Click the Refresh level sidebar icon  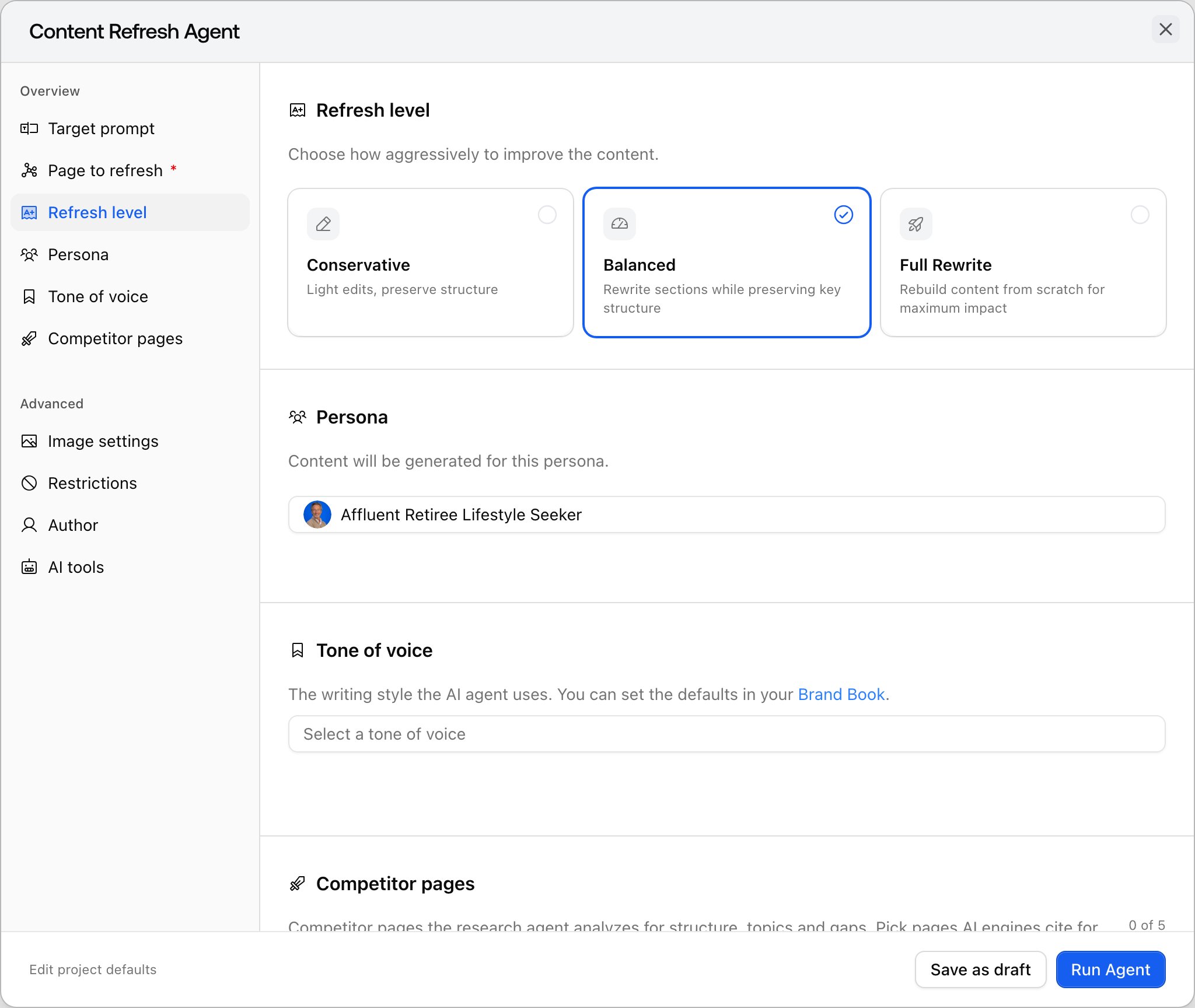(x=29, y=212)
